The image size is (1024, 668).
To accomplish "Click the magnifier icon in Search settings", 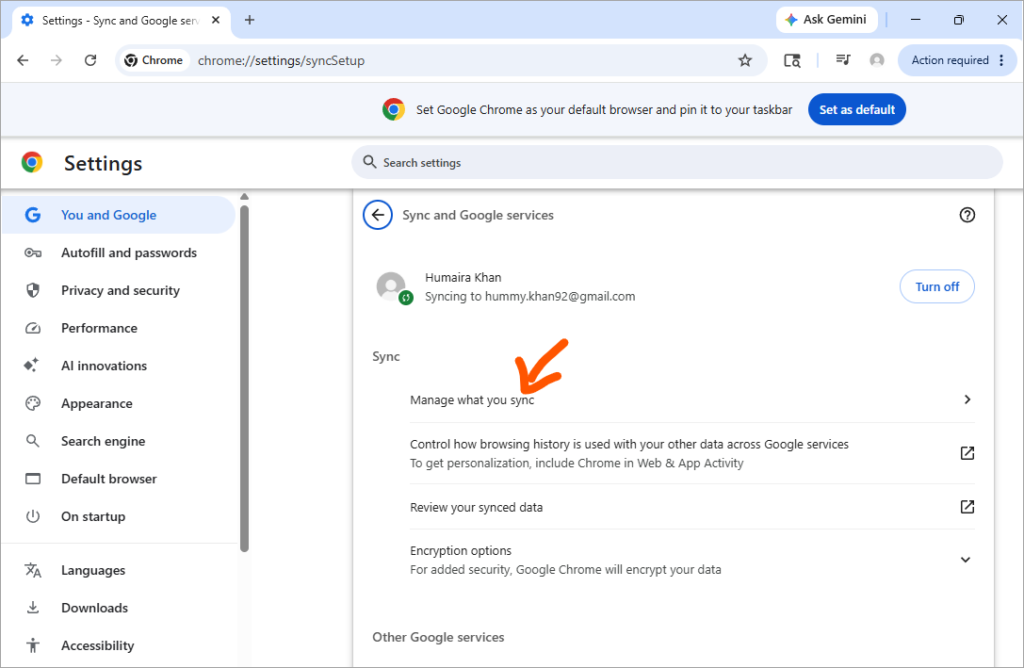I will click(x=370, y=162).
